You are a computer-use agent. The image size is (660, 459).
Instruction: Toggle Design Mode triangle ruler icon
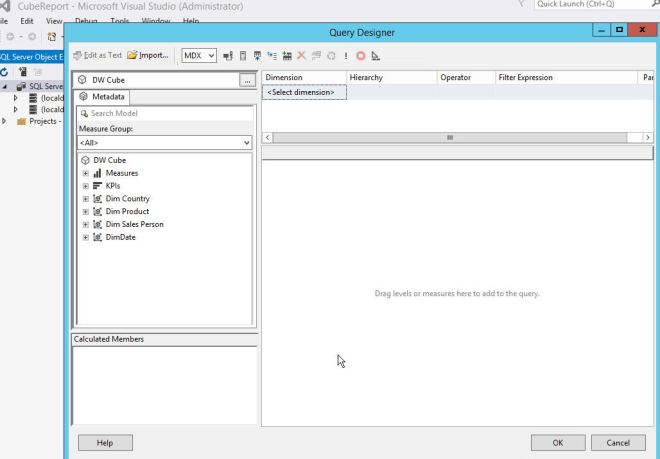coord(375,56)
